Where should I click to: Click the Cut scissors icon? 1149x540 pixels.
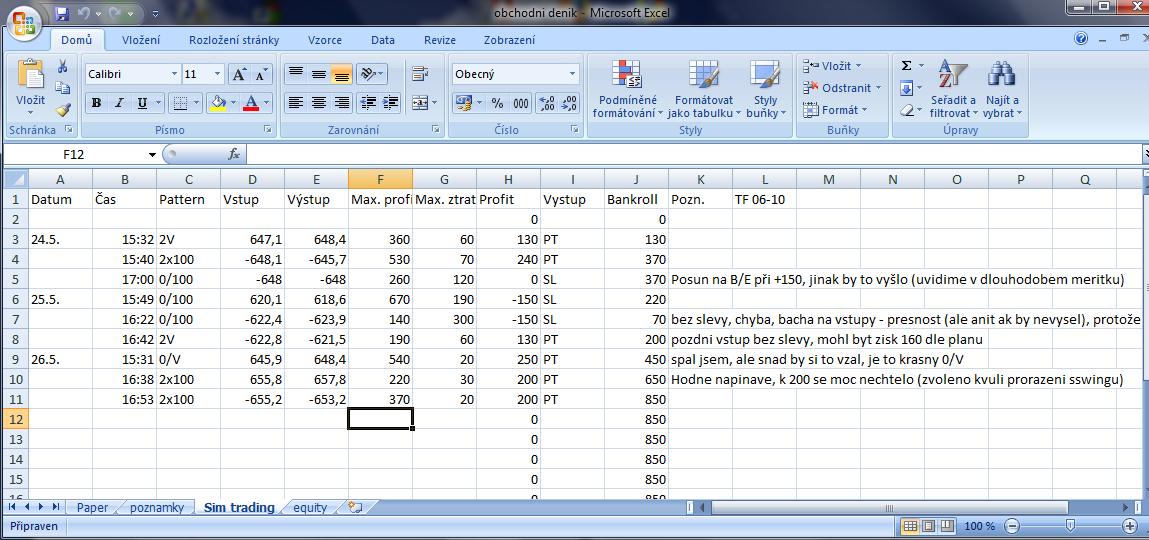pos(63,67)
